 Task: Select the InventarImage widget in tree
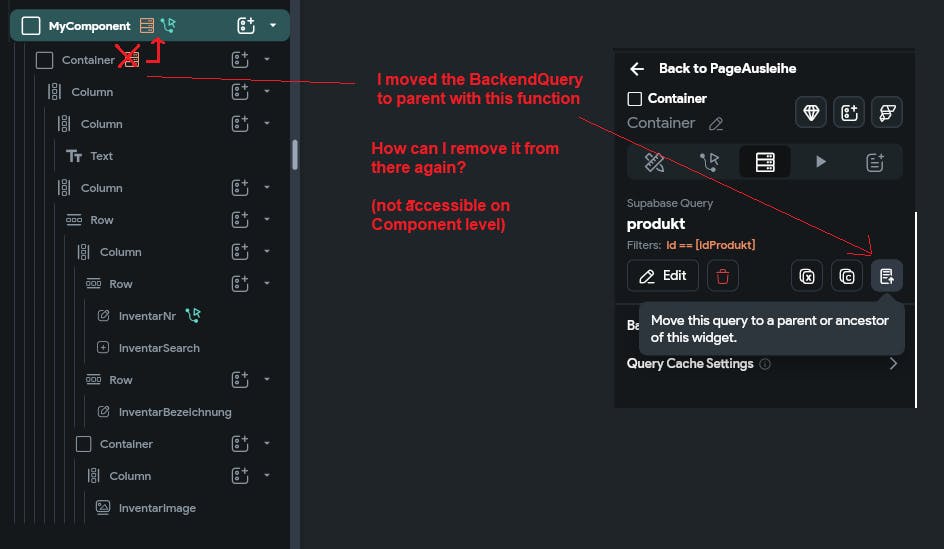[x=157, y=508]
